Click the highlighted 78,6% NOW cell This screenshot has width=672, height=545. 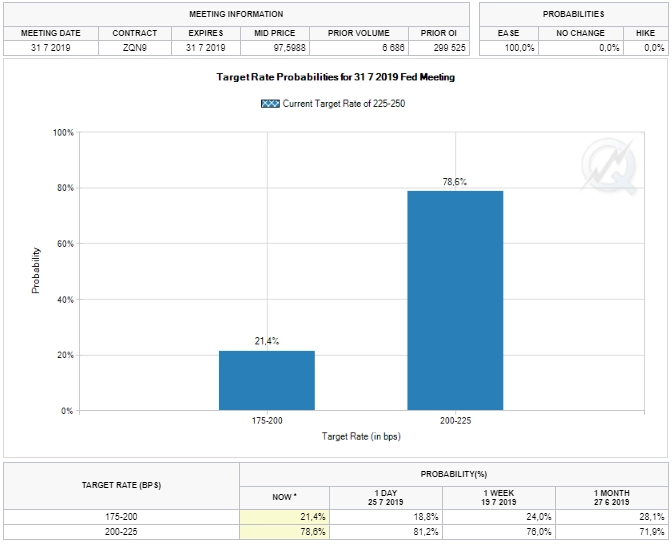click(x=285, y=532)
